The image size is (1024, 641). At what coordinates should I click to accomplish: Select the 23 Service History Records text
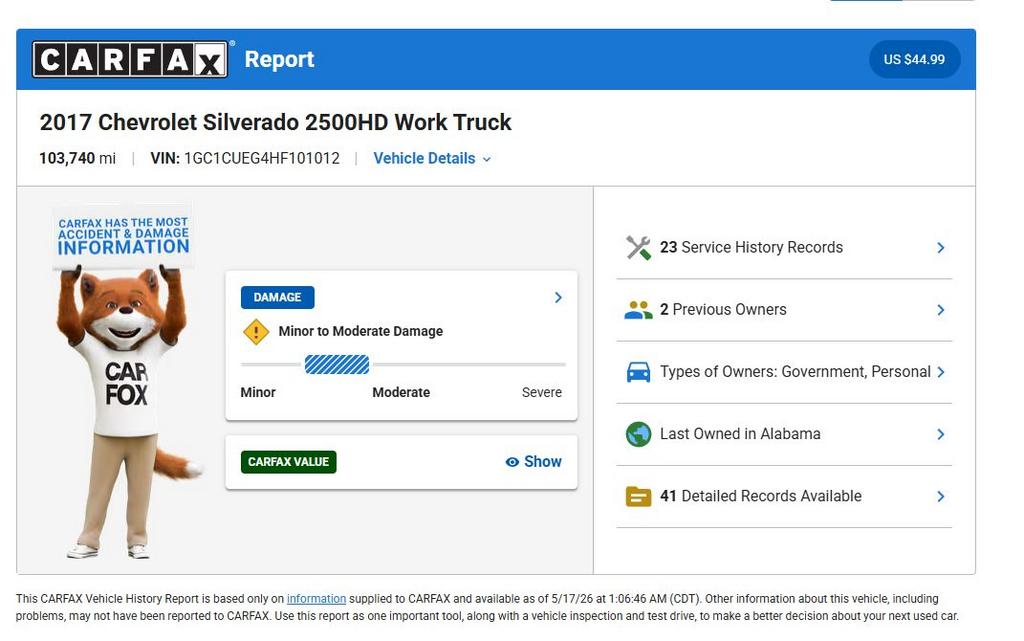pos(751,247)
